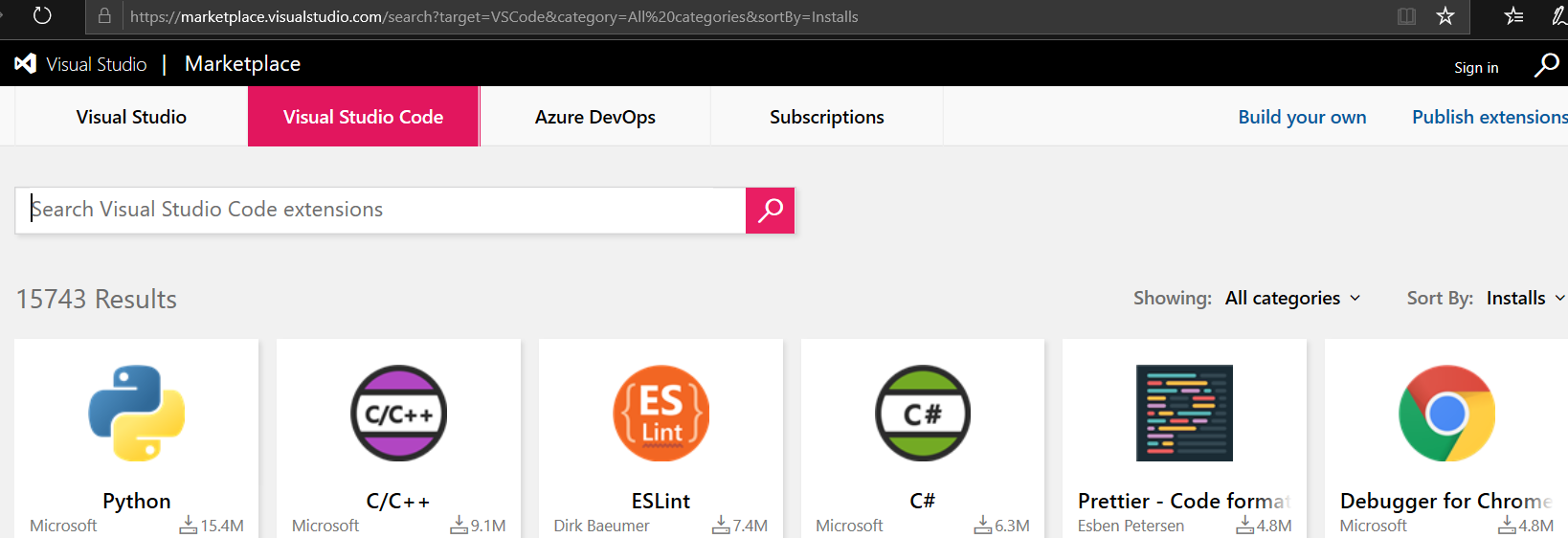This screenshot has height=538, width=1568.
Task: Open reading view from address bar
Action: click(1406, 16)
